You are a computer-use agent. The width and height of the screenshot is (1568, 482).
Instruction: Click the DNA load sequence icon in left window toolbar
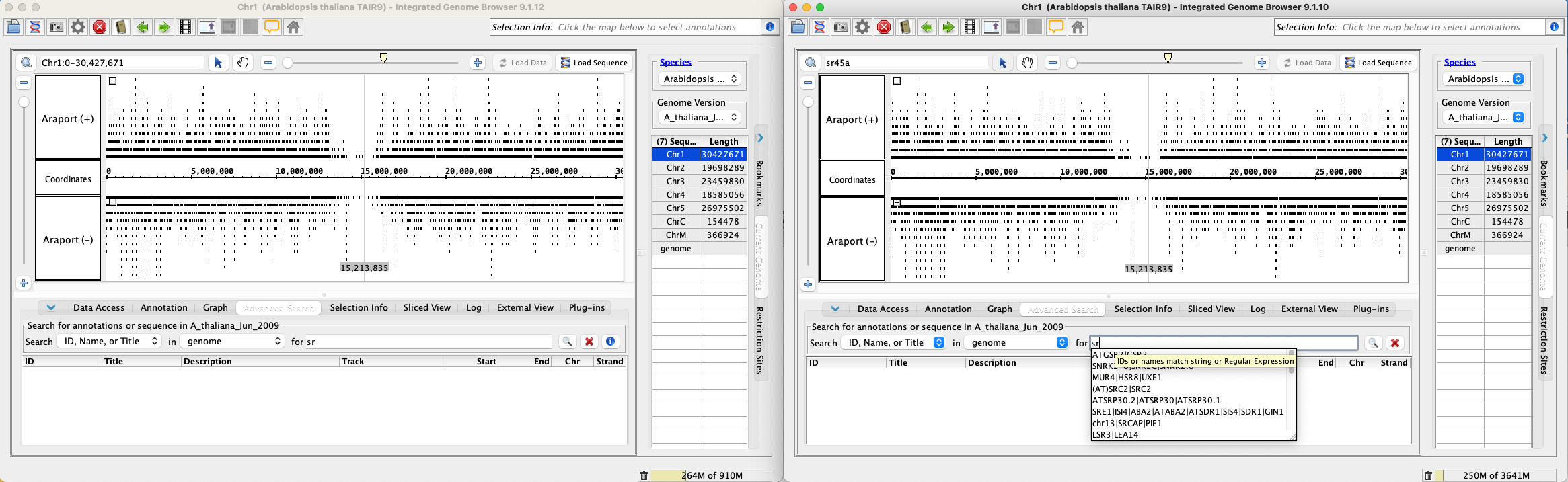tap(35, 27)
